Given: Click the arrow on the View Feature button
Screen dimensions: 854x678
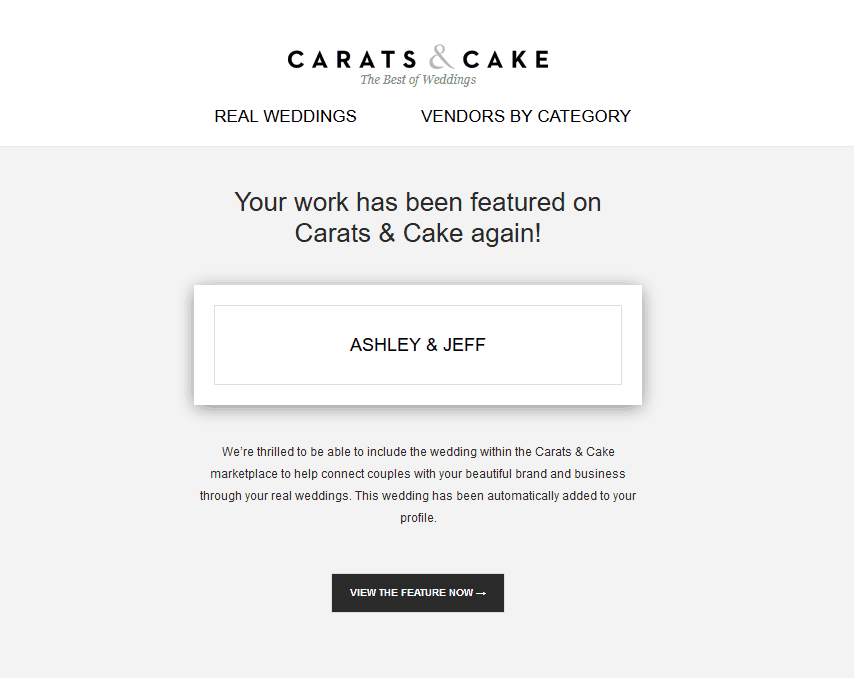Looking at the screenshot, I should [x=481, y=593].
